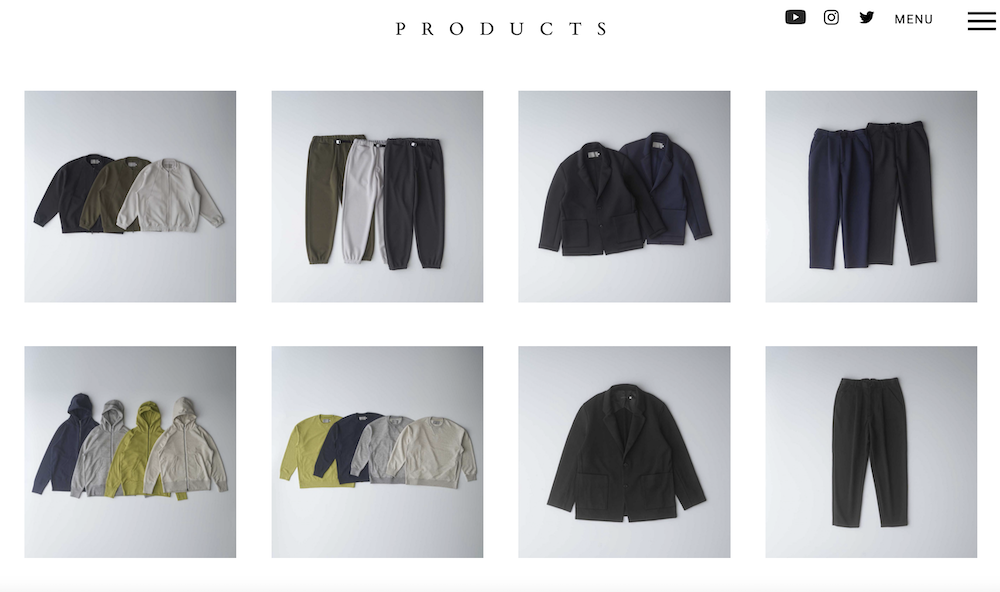The width and height of the screenshot is (1000, 592).
Task: Open the YouTube channel icon
Action: (x=795, y=17)
